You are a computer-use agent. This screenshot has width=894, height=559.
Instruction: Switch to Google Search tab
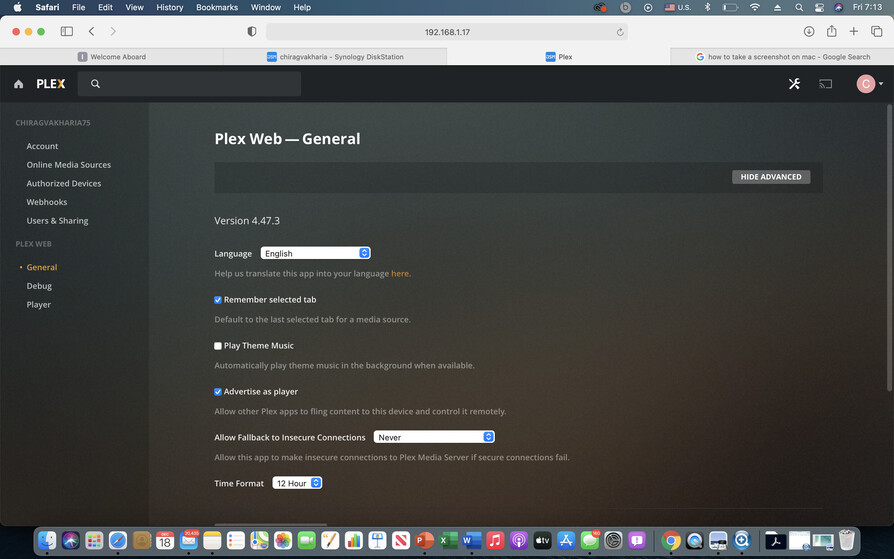click(x=782, y=56)
